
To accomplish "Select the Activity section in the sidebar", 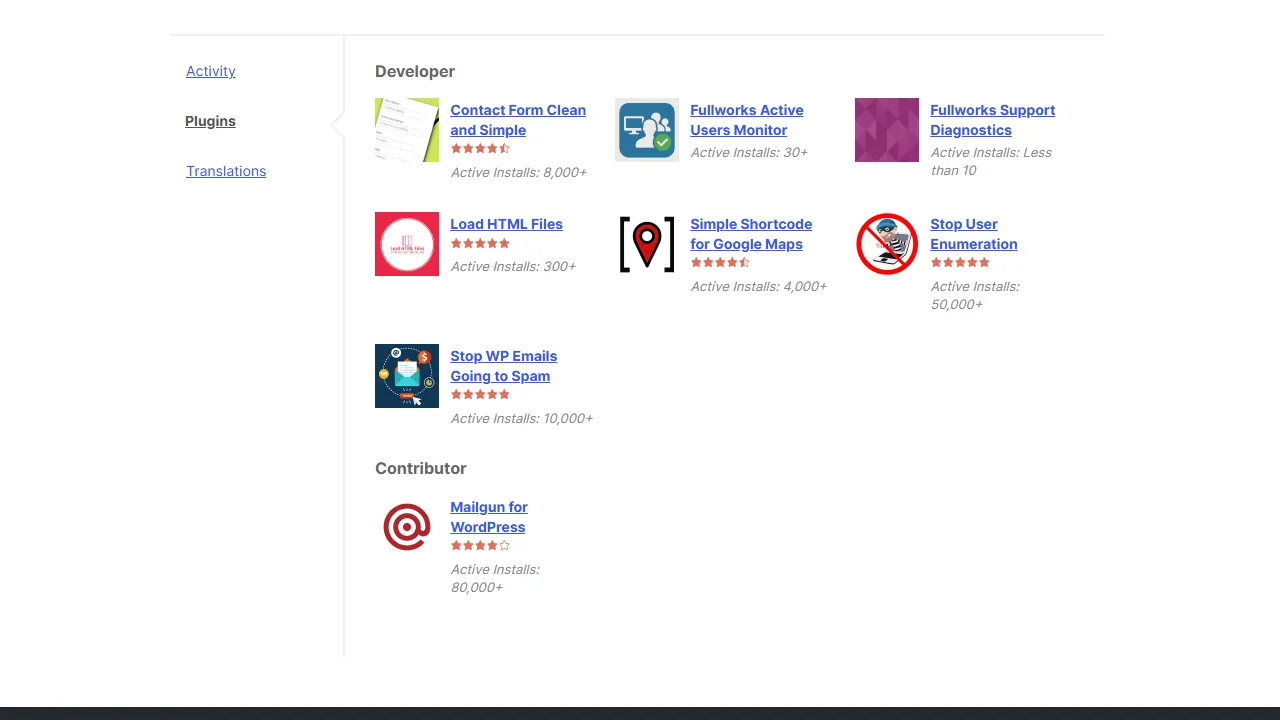I will (210, 71).
